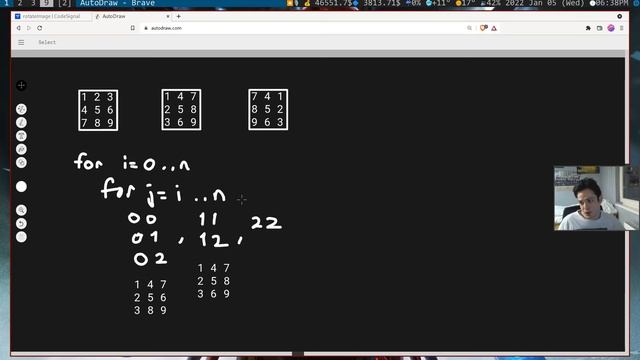This screenshot has height=360, width=640.
Task: Open the white color picker swatch
Action: [x=21, y=187]
